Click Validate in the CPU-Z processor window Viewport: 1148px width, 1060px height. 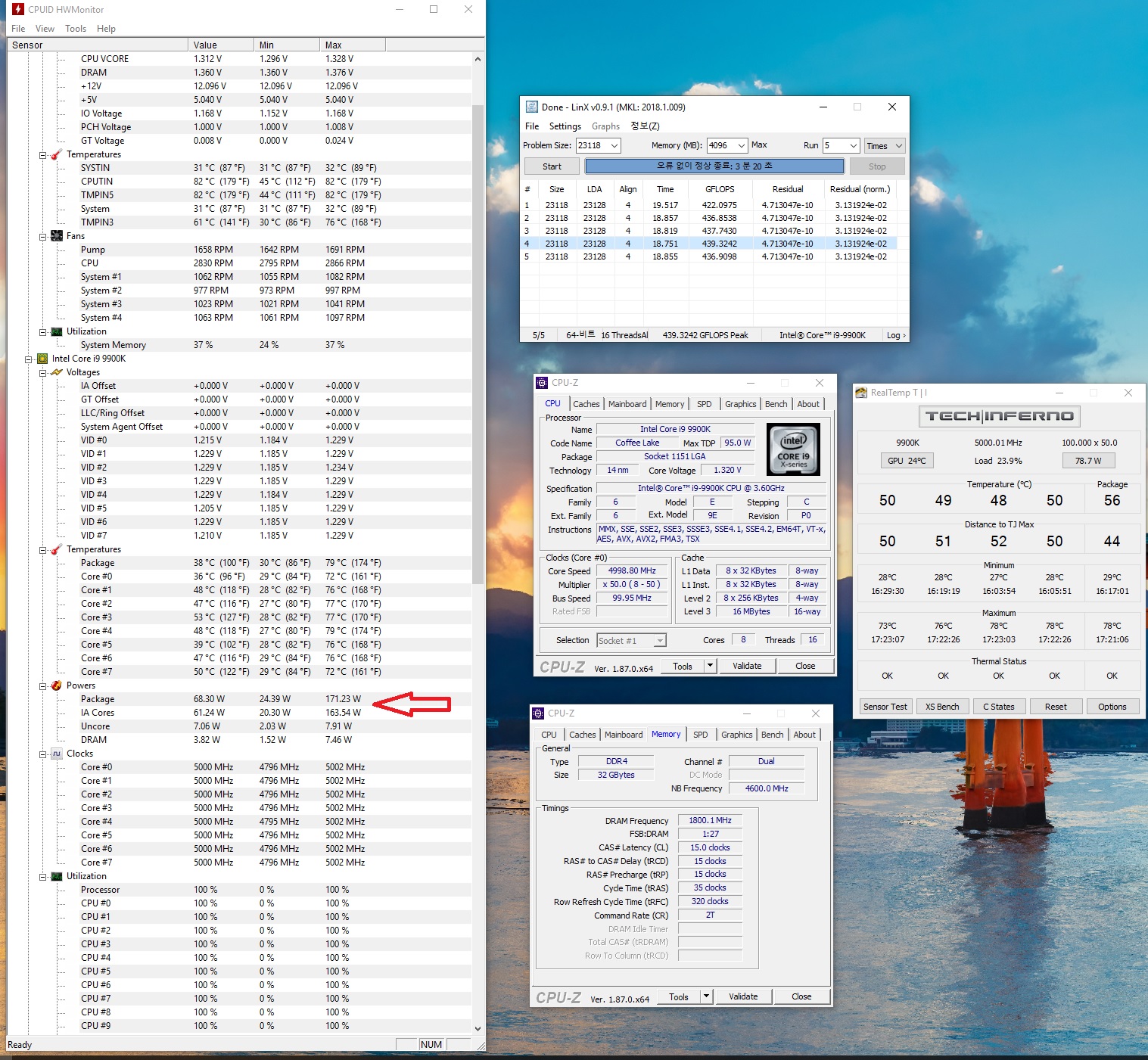point(747,666)
